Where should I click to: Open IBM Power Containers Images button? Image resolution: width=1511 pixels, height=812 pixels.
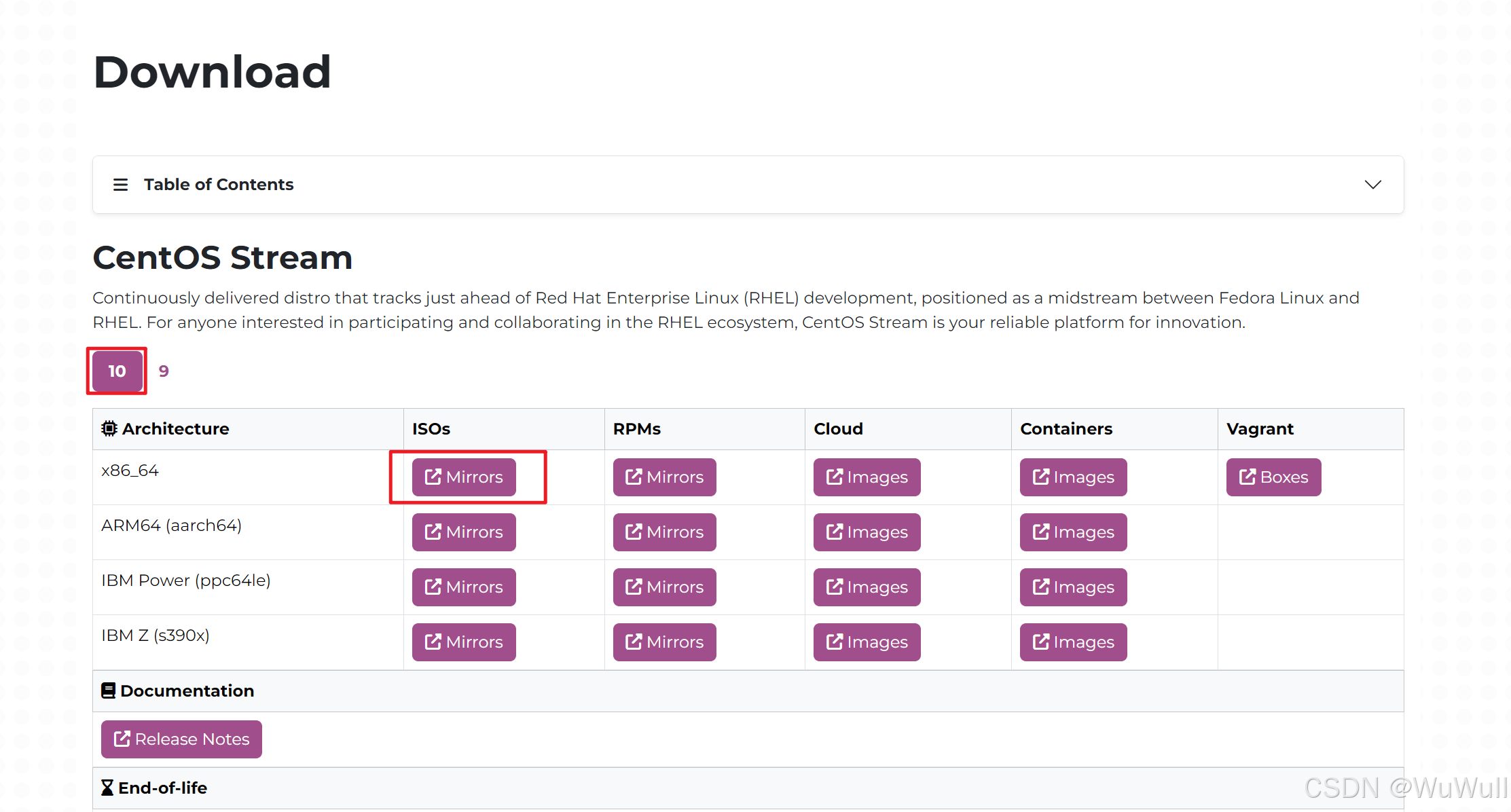pyautogui.click(x=1073, y=587)
